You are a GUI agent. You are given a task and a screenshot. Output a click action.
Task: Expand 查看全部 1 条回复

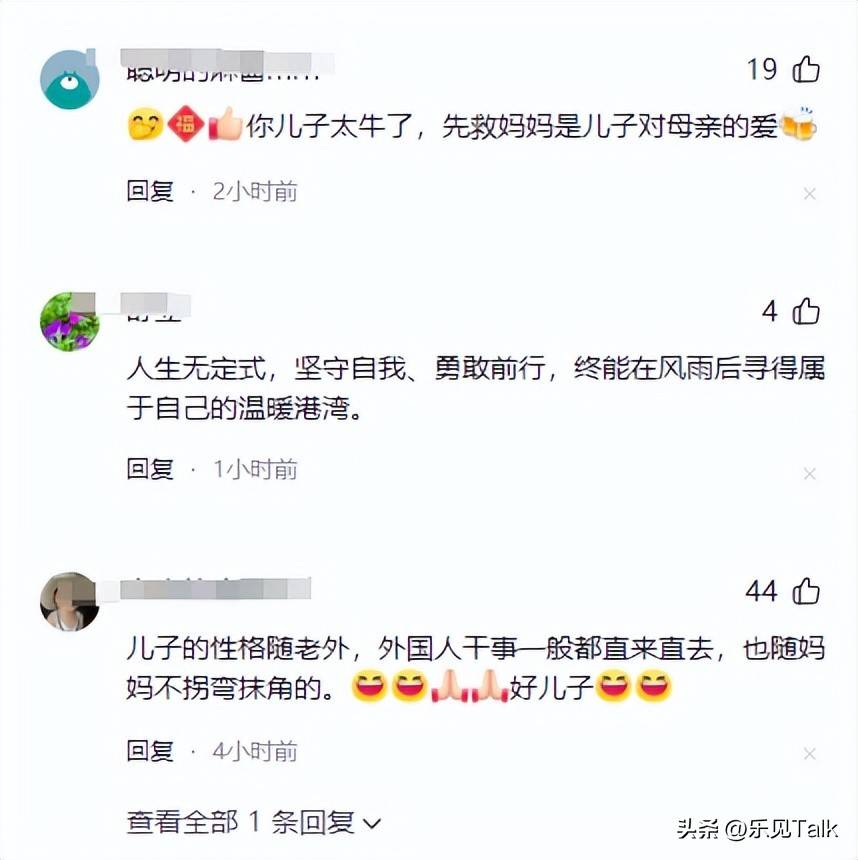pos(253,823)
